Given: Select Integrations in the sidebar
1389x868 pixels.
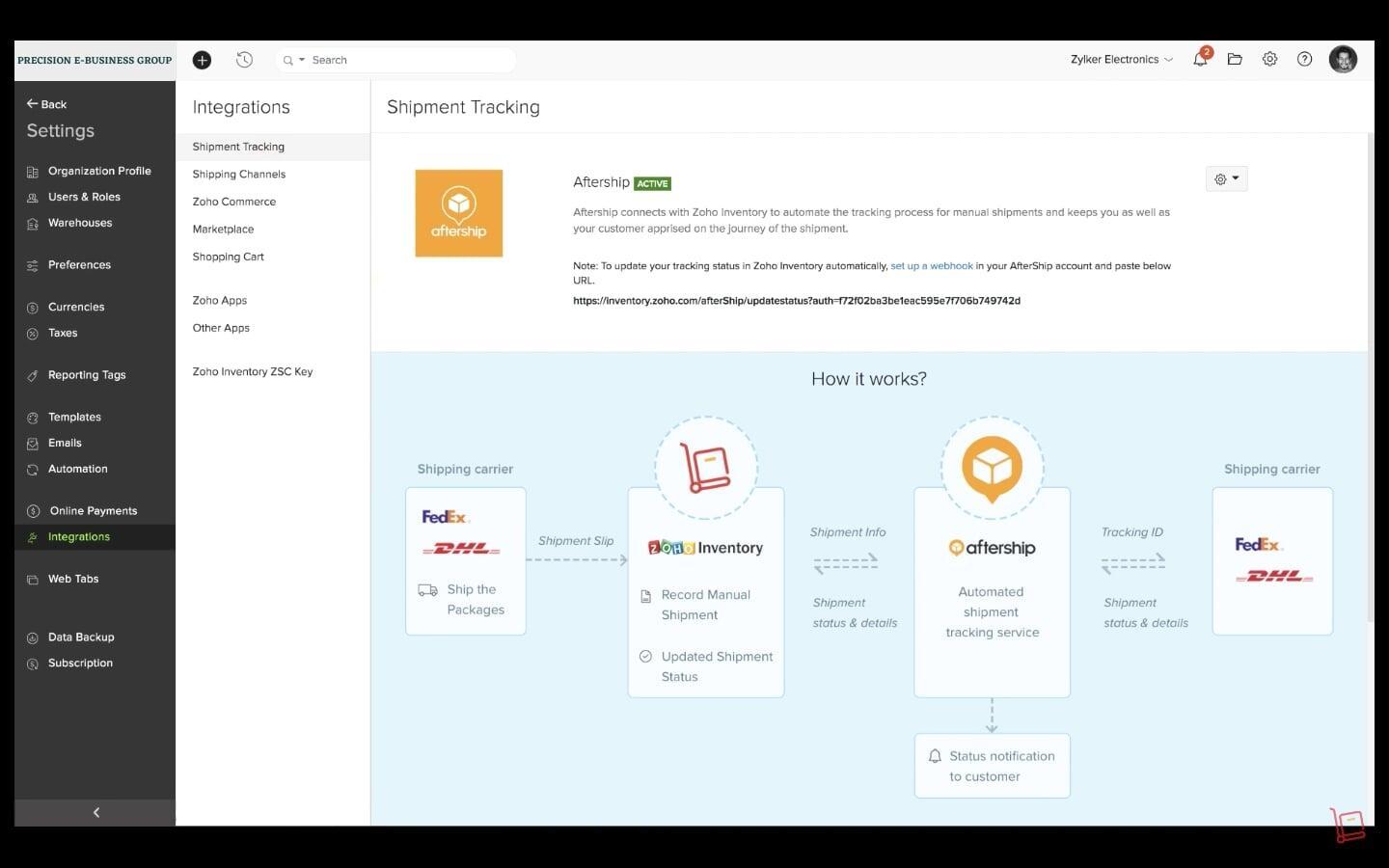Looking at the screenshot, I should (95, 537).
